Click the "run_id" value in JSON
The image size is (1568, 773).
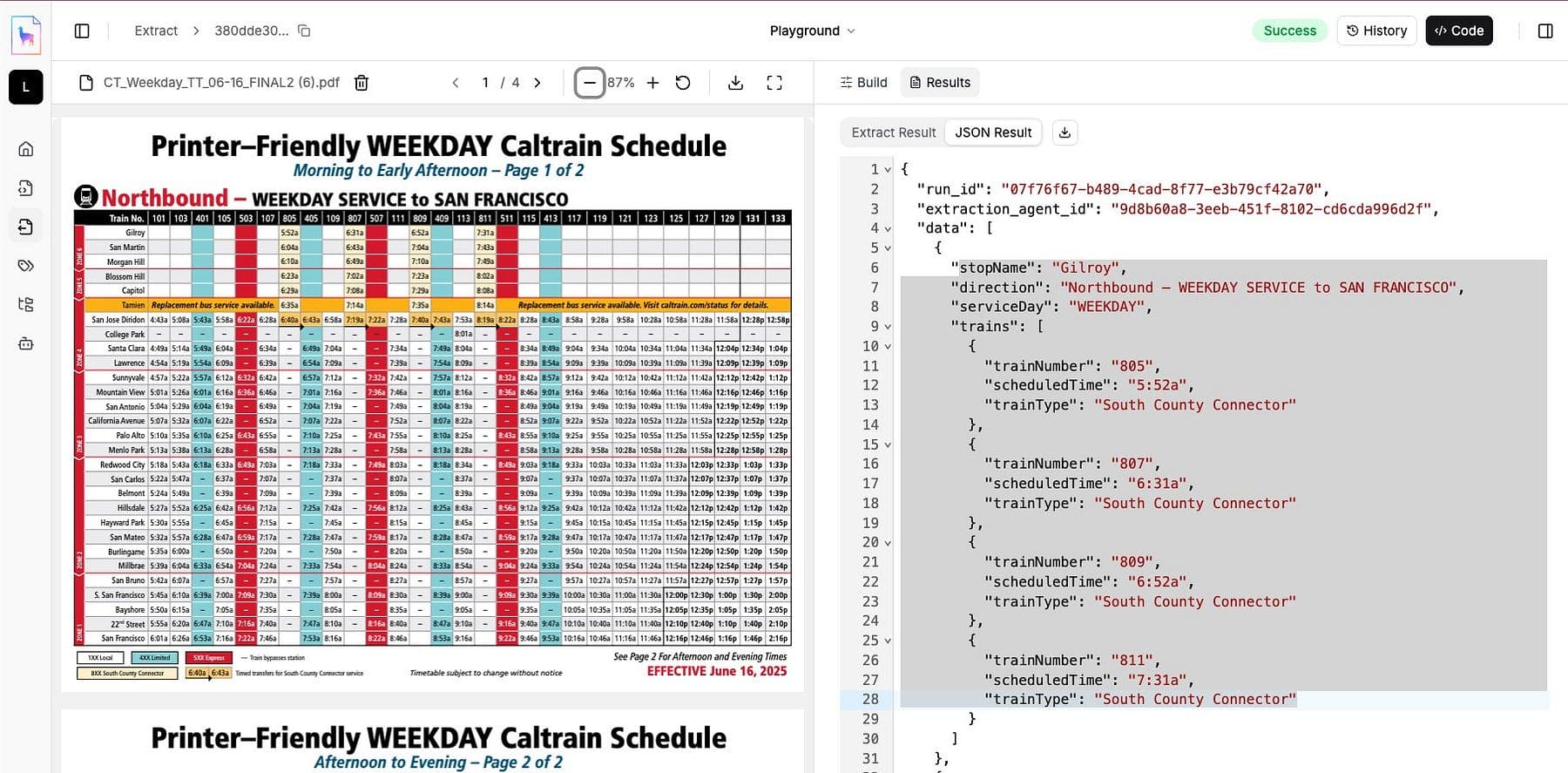(x=1160, y=189)
